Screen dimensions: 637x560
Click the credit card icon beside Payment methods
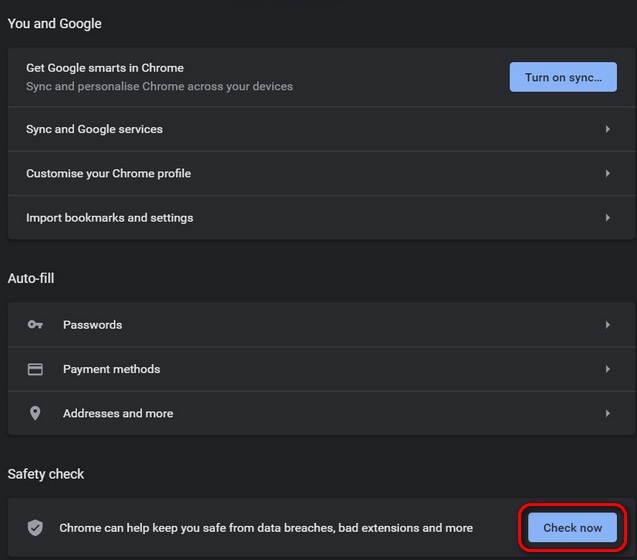[x=35, y=369]
